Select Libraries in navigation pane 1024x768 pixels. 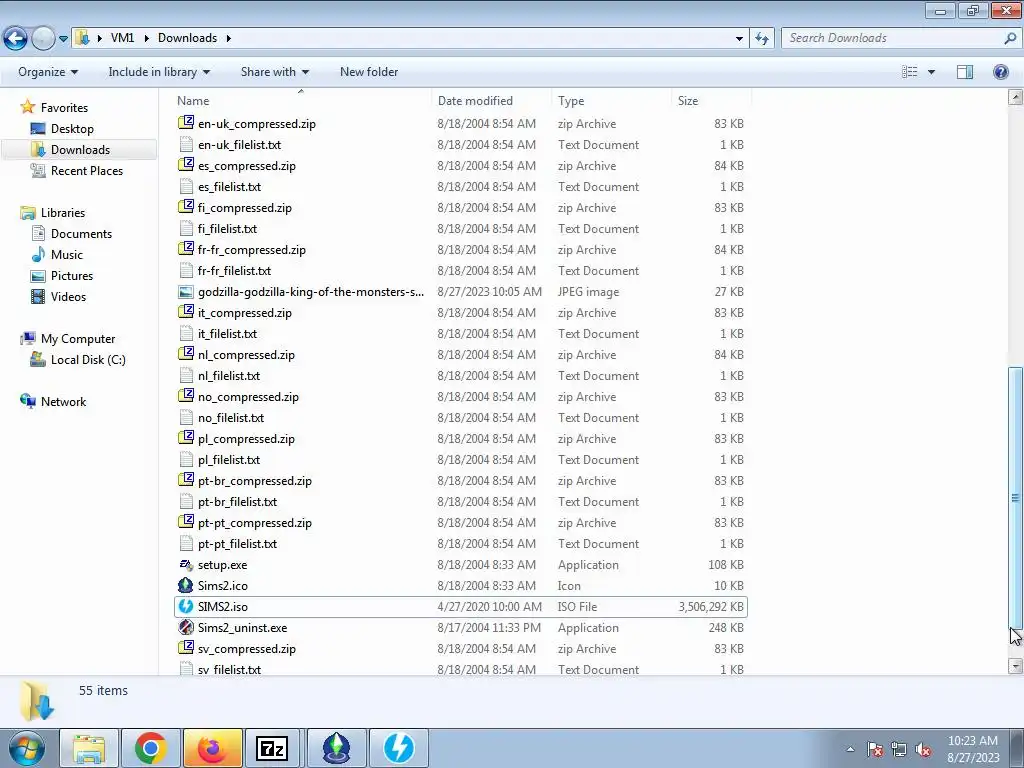63,213
